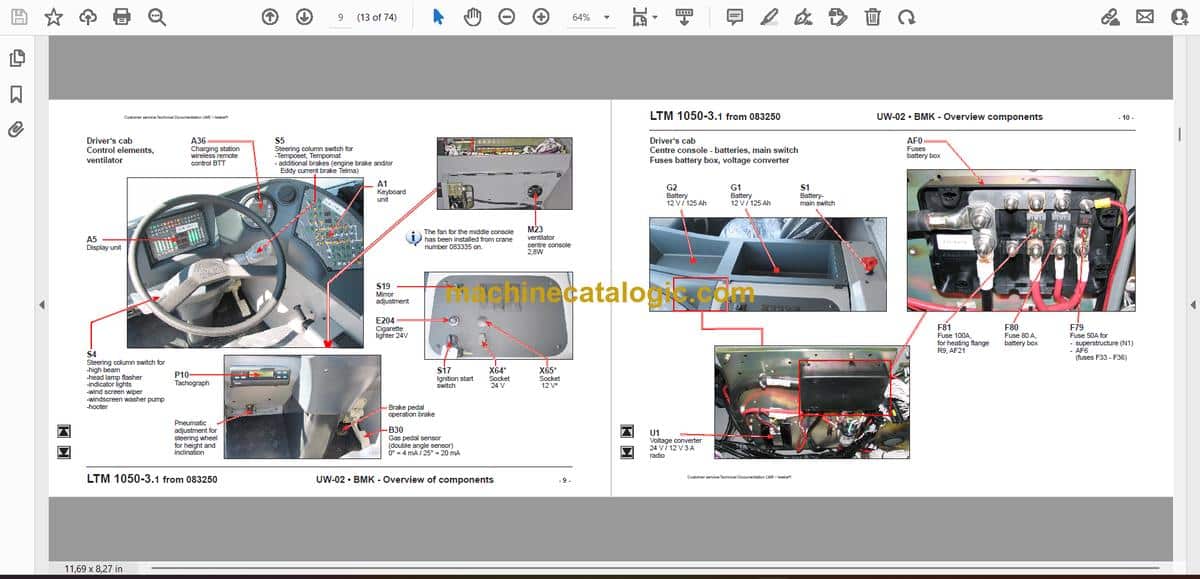This screenshot has height=579, width=1200.
Task: Go to the previous page with the up arrow
Action: coord(270,17)
